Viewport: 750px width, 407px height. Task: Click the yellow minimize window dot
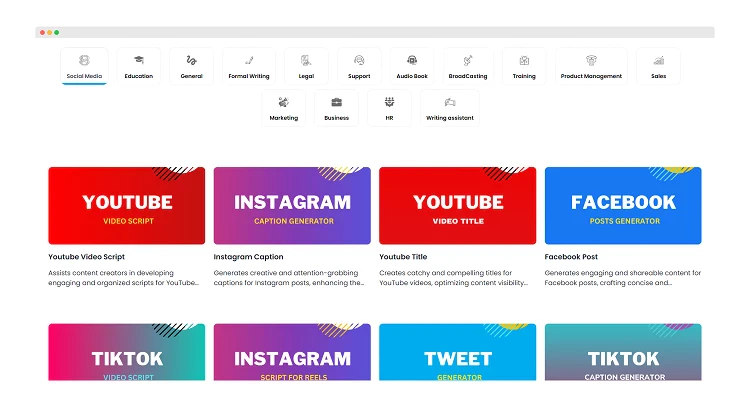point(49,33)
